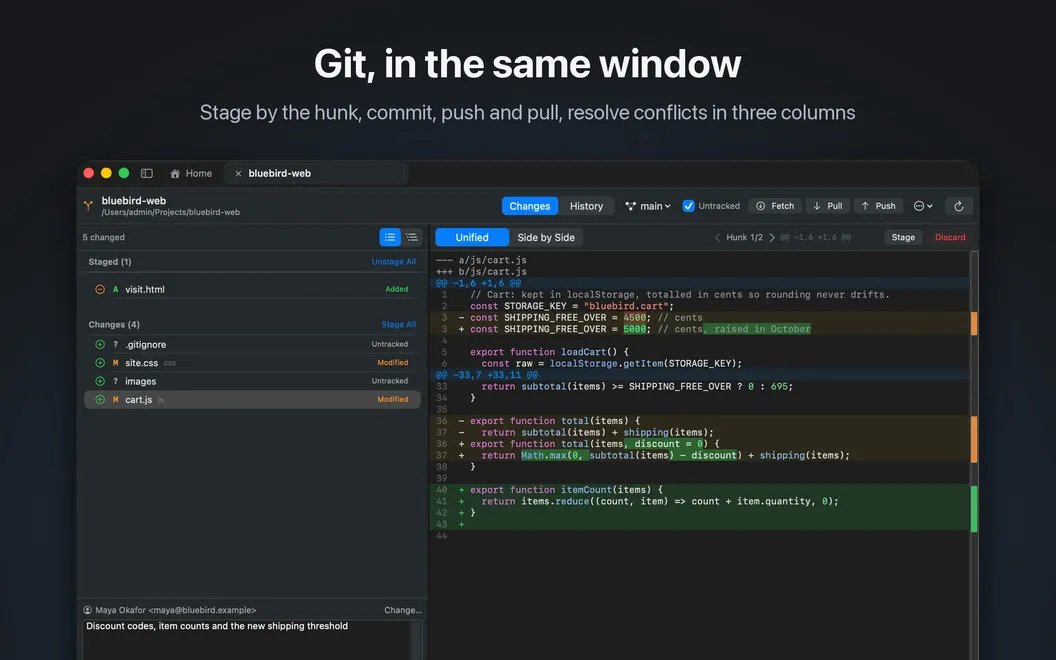The image size is (1056, 660).
Task: Push commits to remote
Action: tap(878, 206)
